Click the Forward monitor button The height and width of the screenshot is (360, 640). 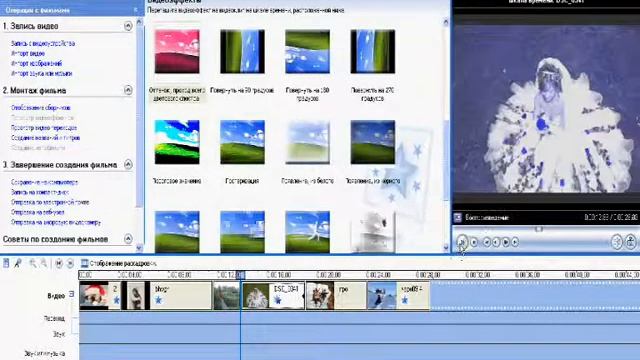coord(515,242)
